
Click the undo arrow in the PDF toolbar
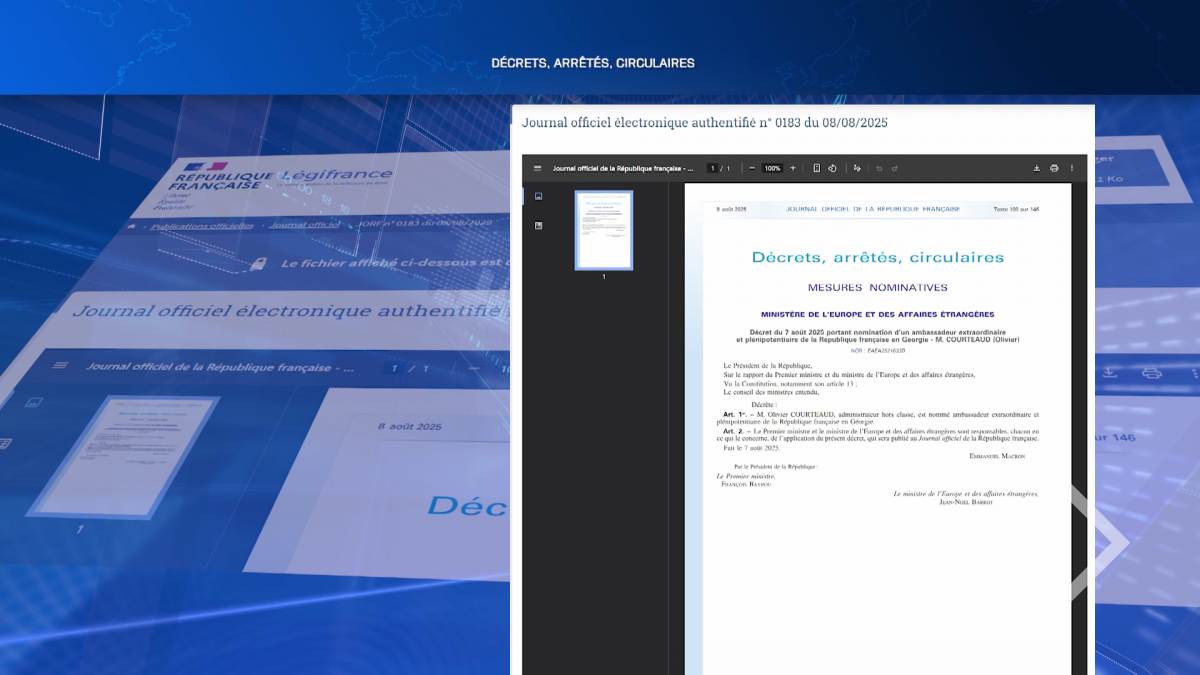click(879, 168)
